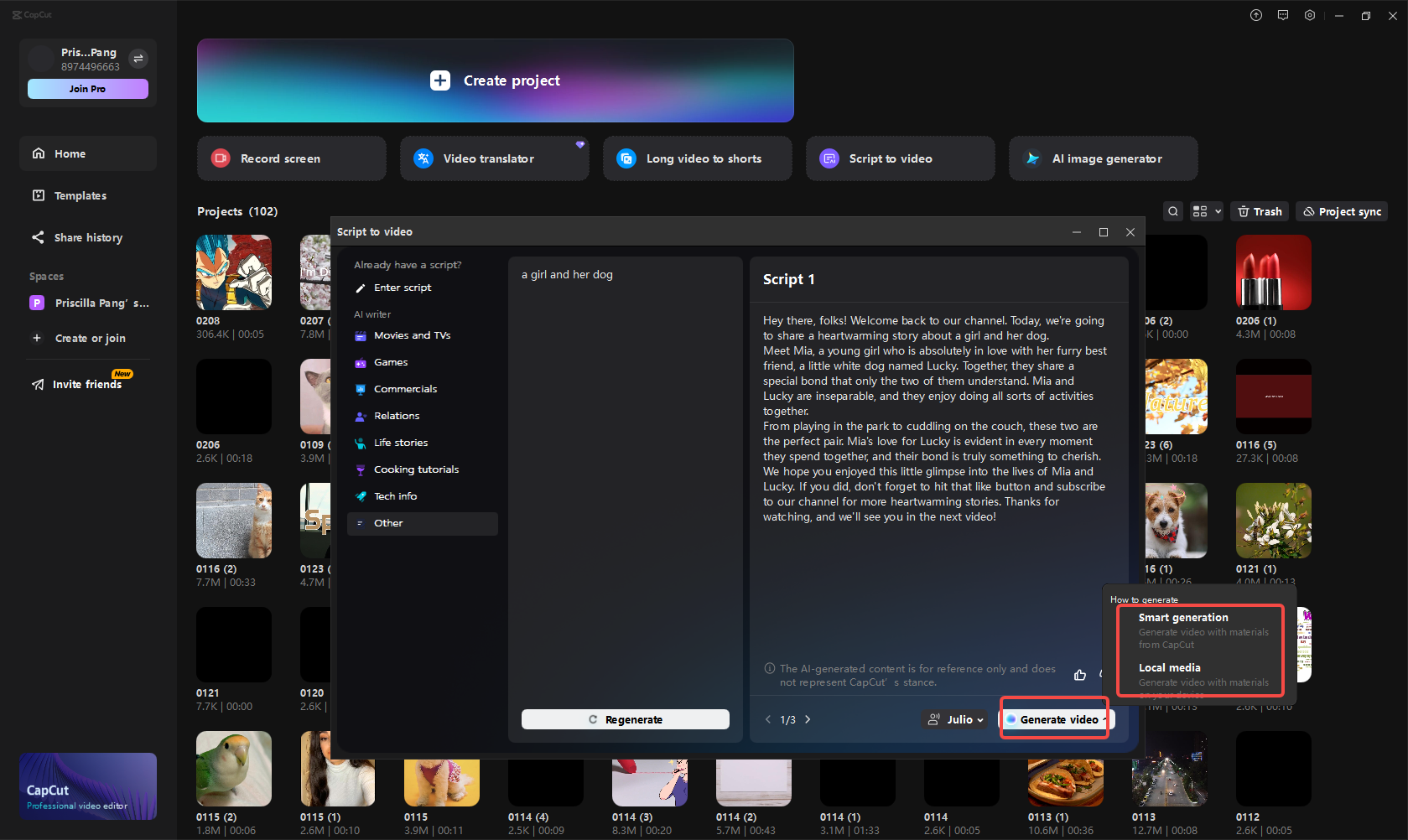Click the Share history icon

[x=39, y=237]
